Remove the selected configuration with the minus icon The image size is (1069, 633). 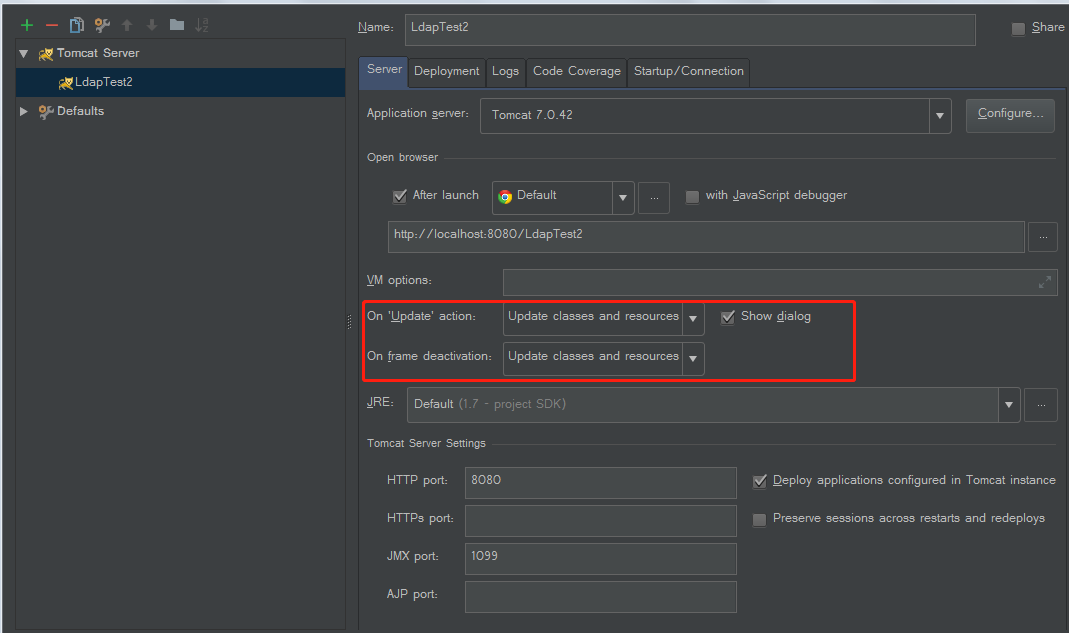[52, 25]
